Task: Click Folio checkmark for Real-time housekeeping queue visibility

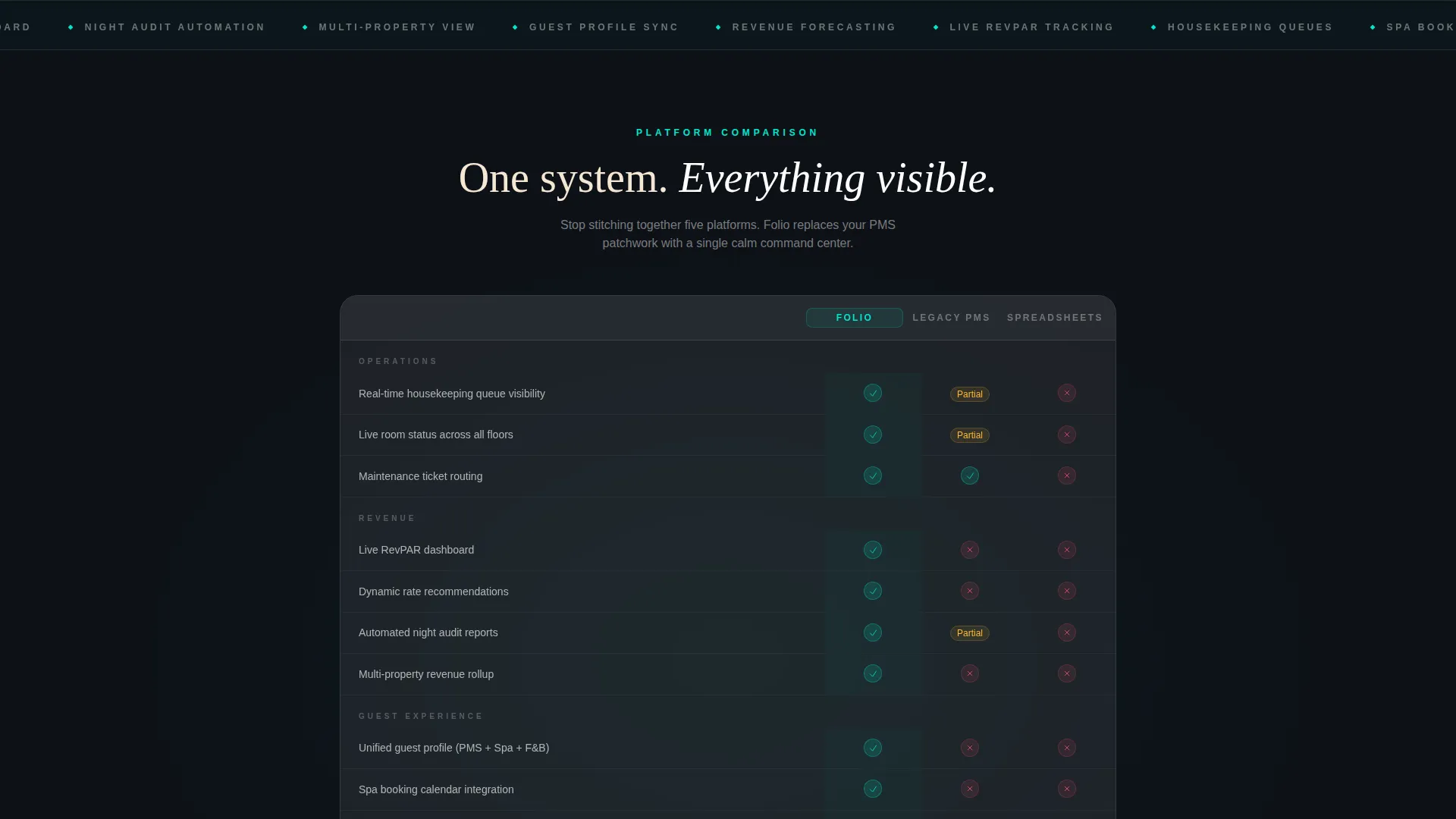Action: coord(873,393)
